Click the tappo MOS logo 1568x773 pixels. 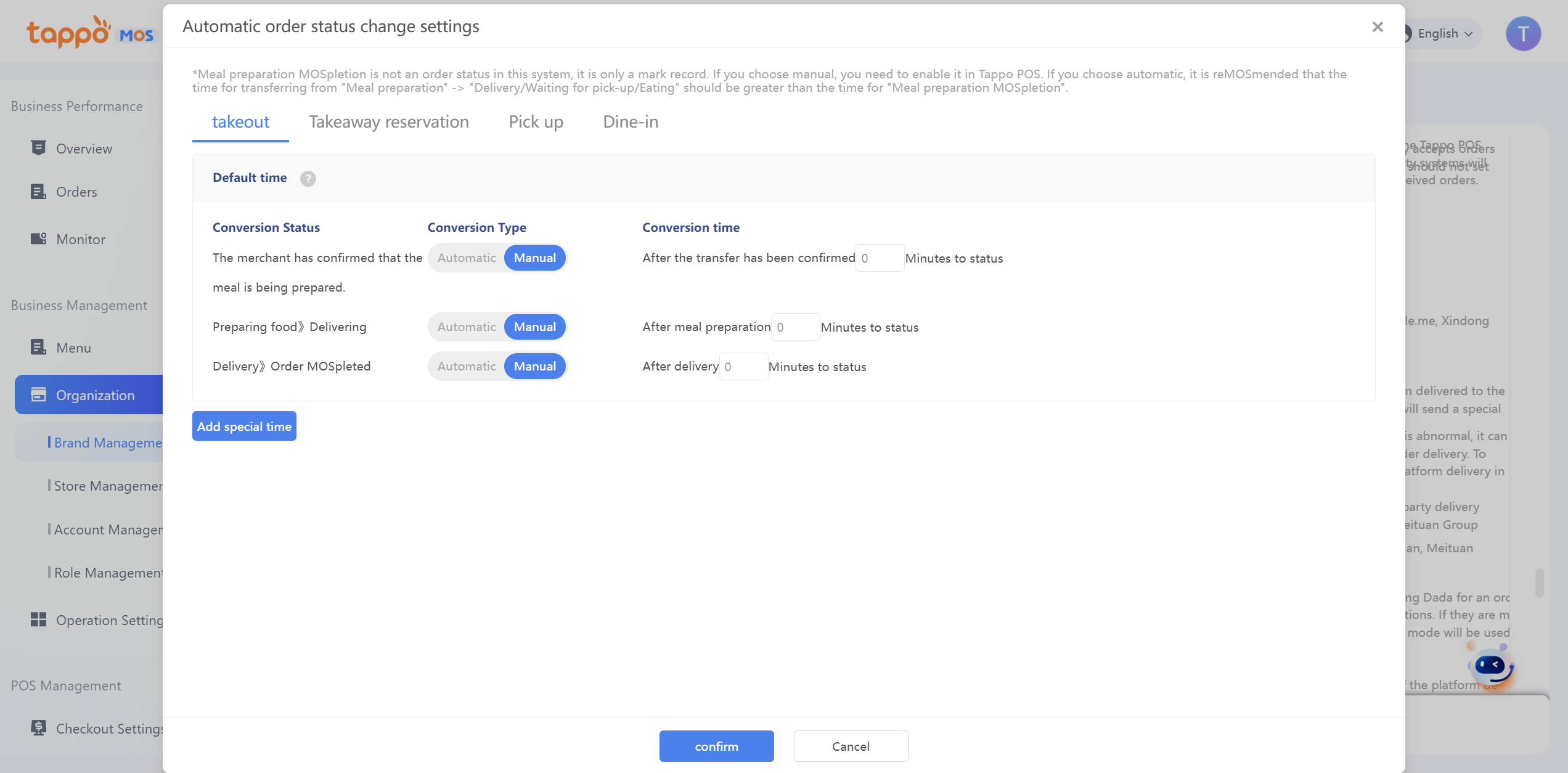pos(89,32)
